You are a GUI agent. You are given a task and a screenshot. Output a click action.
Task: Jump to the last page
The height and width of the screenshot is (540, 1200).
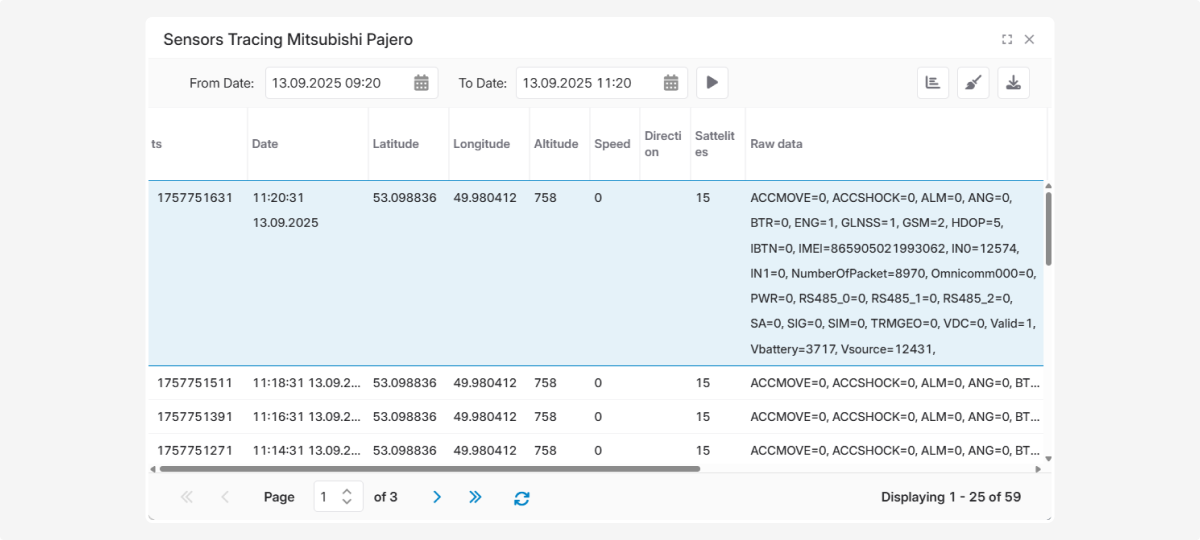(x=475, y=497)
